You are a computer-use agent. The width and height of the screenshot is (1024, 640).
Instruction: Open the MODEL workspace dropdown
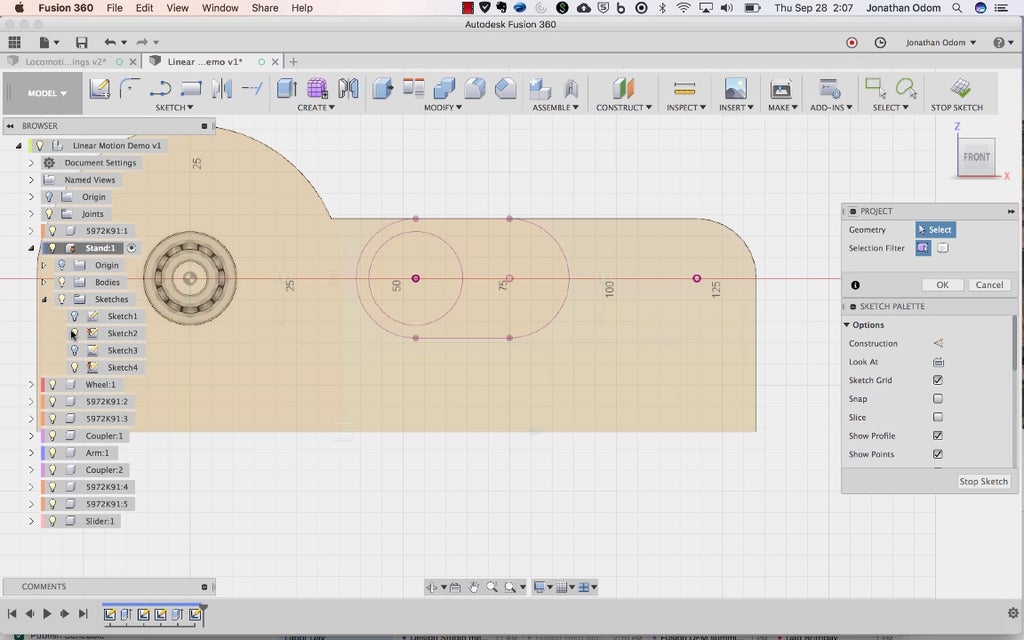point(47,93)
